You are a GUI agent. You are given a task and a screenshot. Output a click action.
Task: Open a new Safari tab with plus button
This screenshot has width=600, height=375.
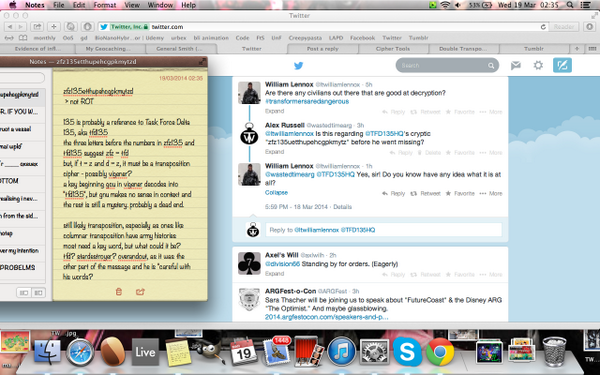click(577, 49)
